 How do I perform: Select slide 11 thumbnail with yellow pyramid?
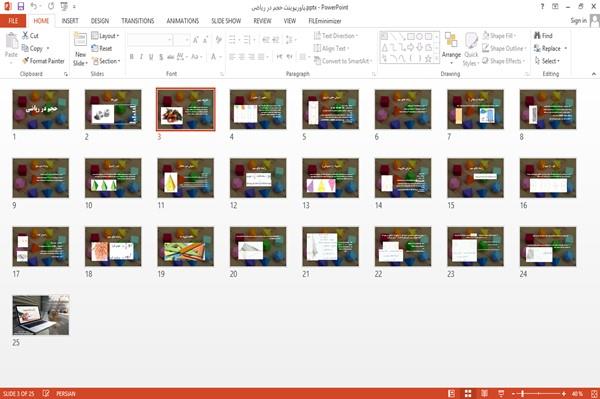coord(186,178)
